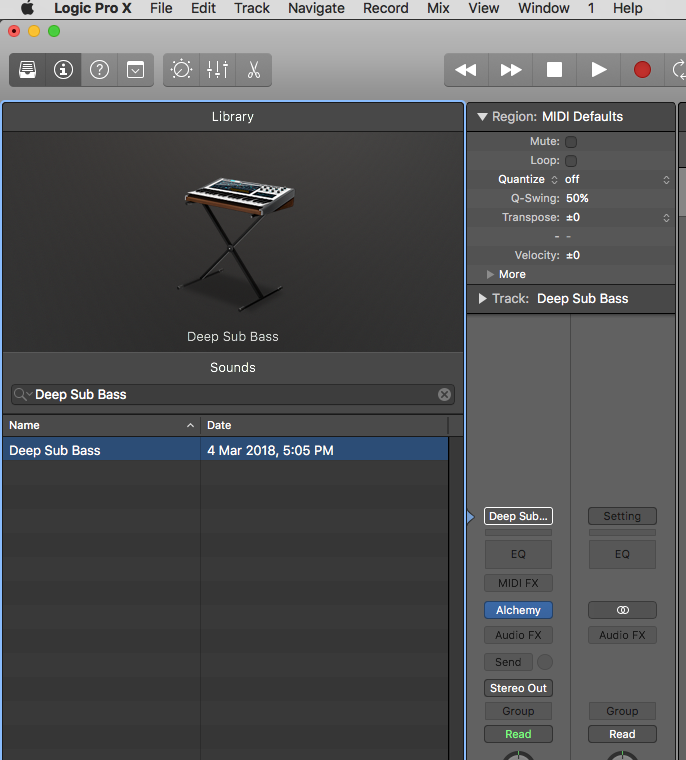Click the EQ slot on Deep Sub channel
Screen dimensions: 686x760
(518, 554)
